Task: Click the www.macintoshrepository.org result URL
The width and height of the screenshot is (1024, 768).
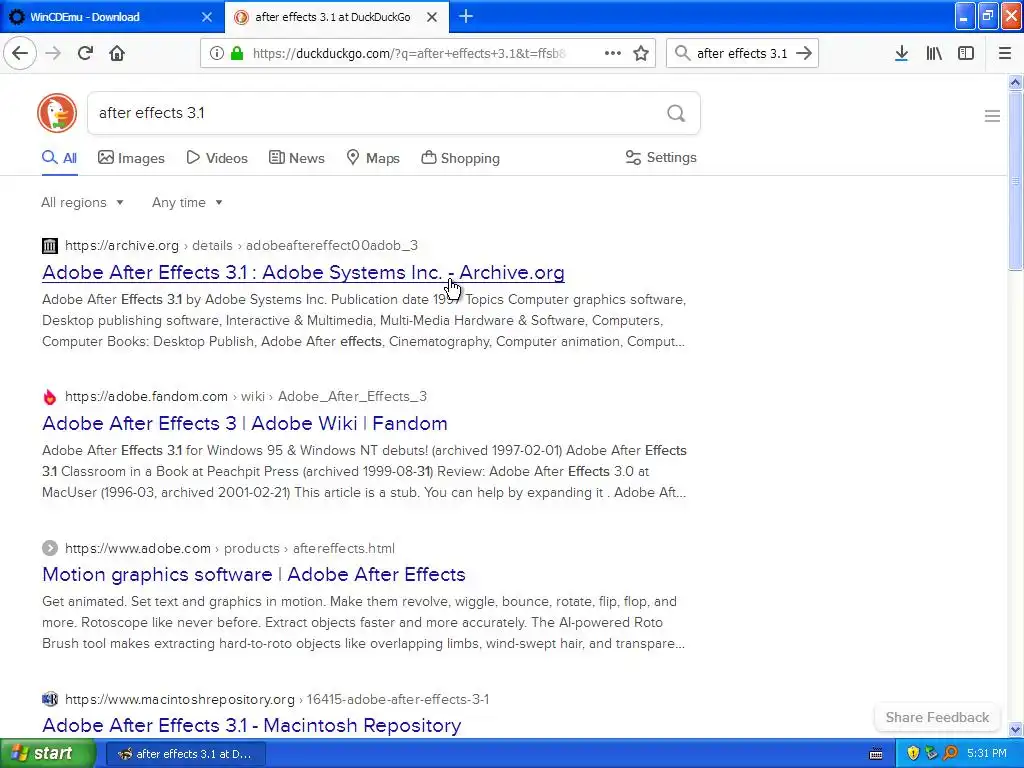Action: click(277, 699)
